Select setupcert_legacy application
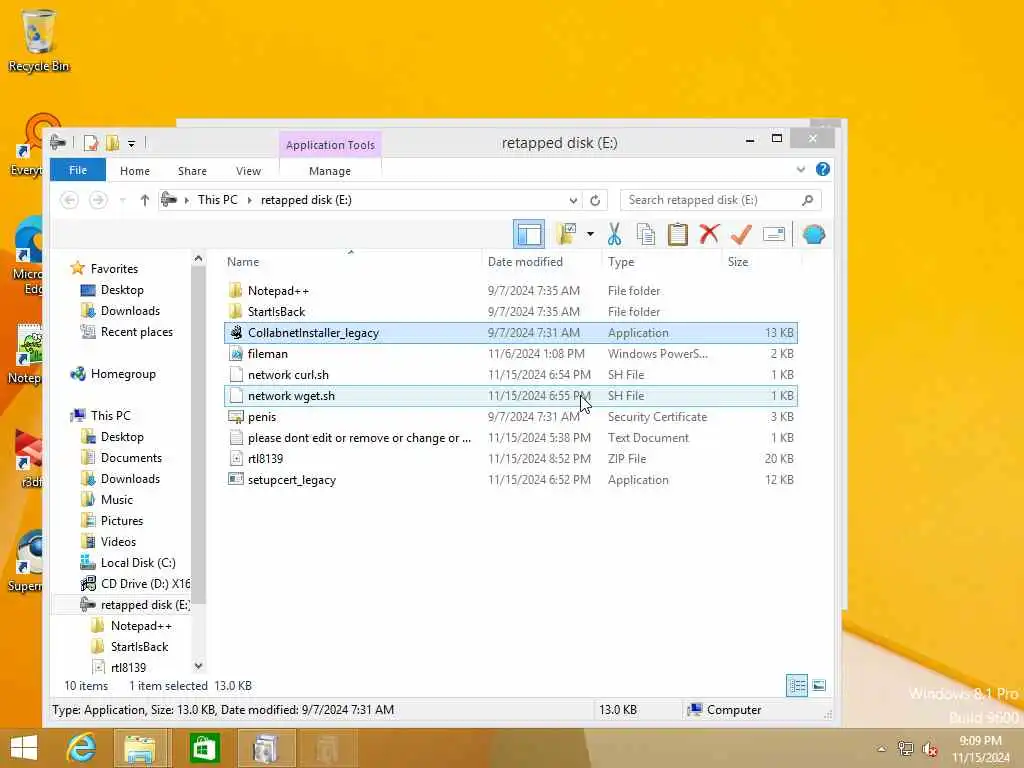The width and height of the screenshot is (1024, 768). coord(511,479)
